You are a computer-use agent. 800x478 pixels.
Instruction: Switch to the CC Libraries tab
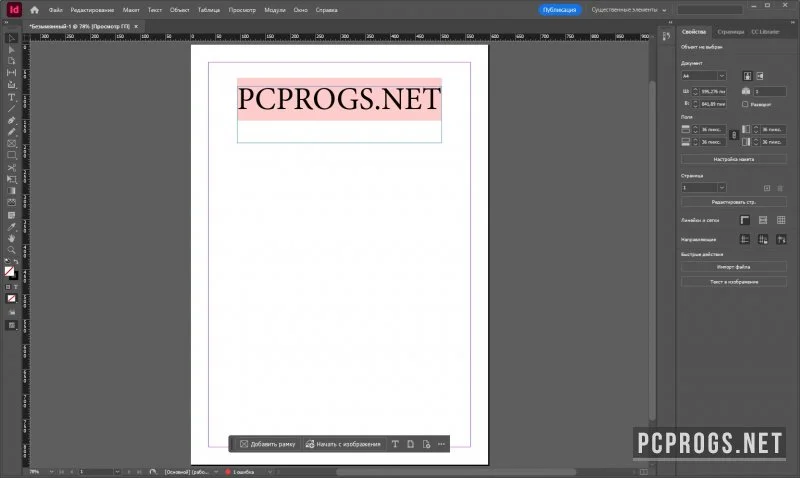[x=765, y=32]
